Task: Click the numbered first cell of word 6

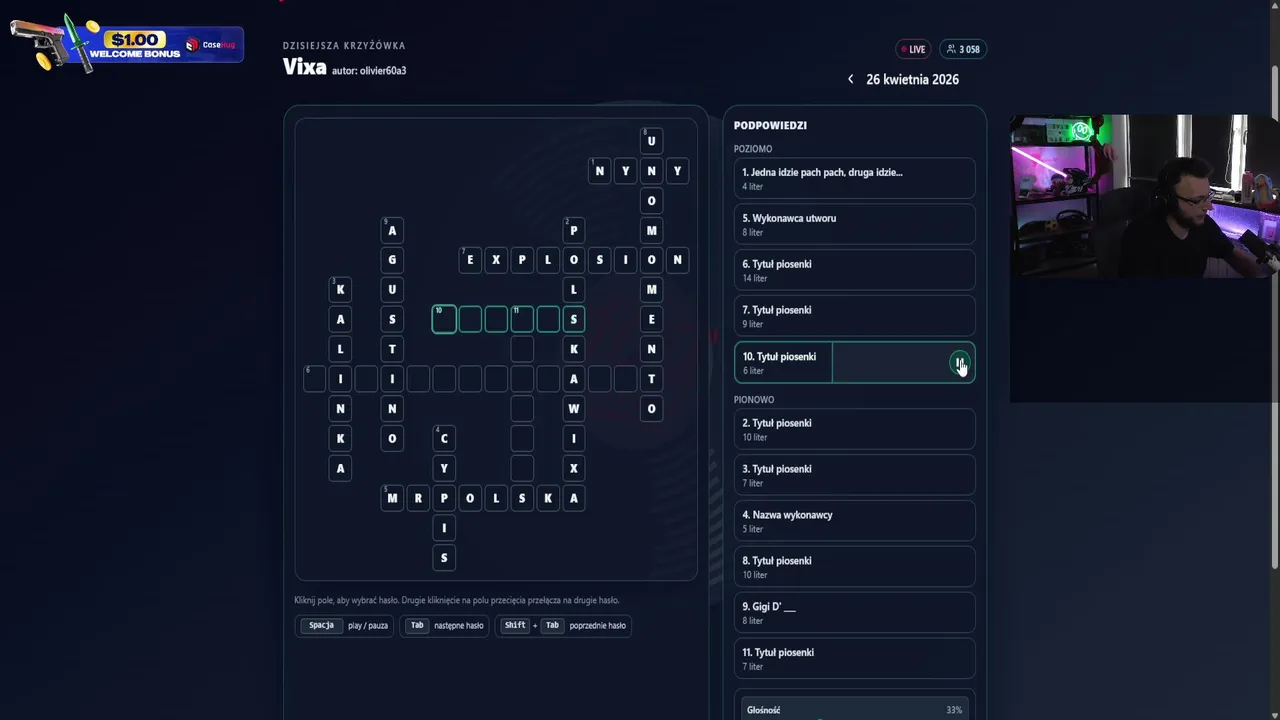Action: [315, 379]
